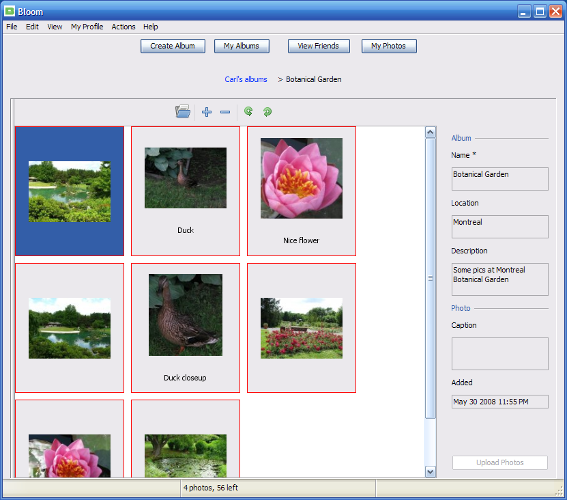The width and height of the screenshot is (567, 500).
Task: Click the Nice flower caption text
Action: tap(301, 240)
